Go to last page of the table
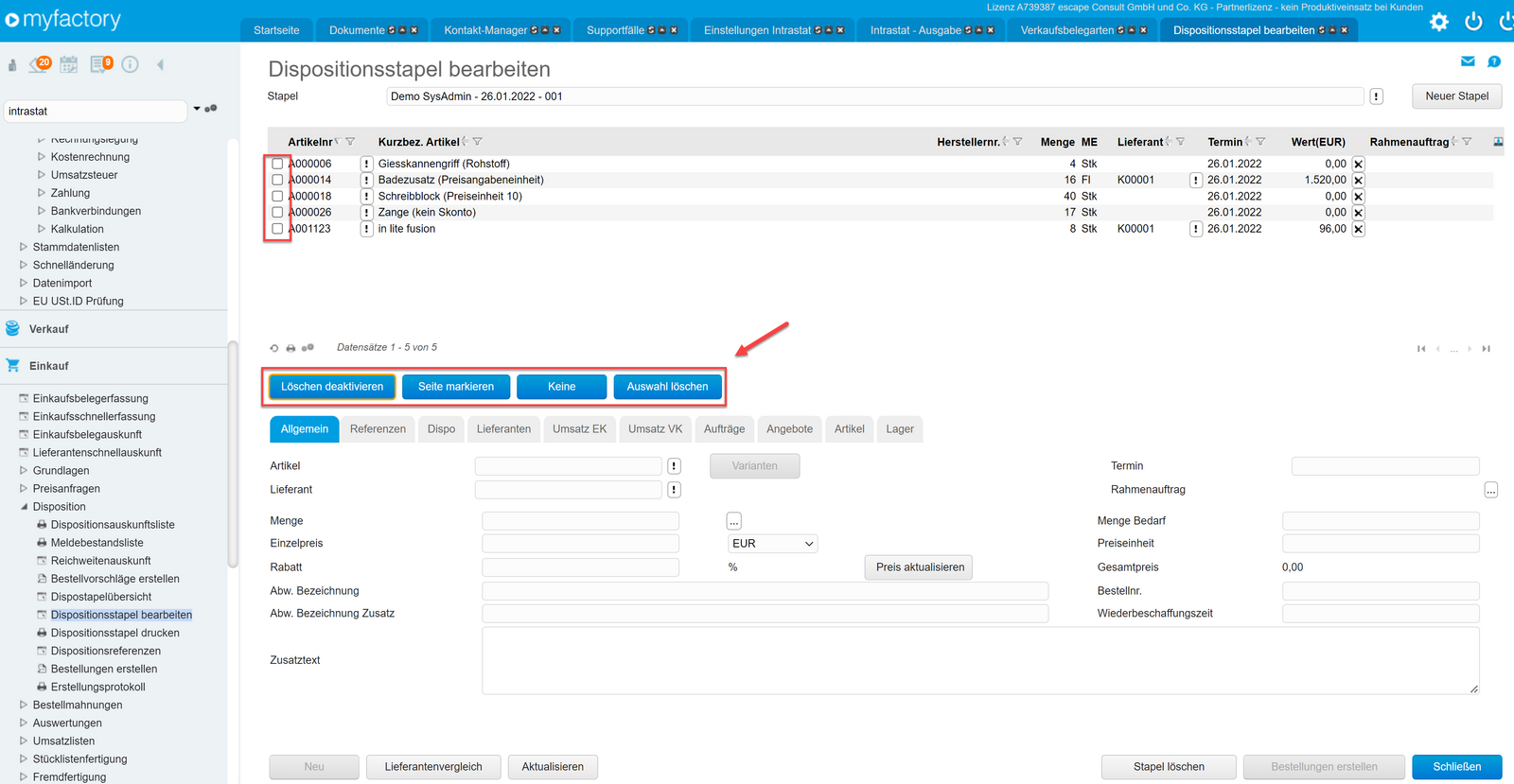The image size is (1514, 784). 1486,349
